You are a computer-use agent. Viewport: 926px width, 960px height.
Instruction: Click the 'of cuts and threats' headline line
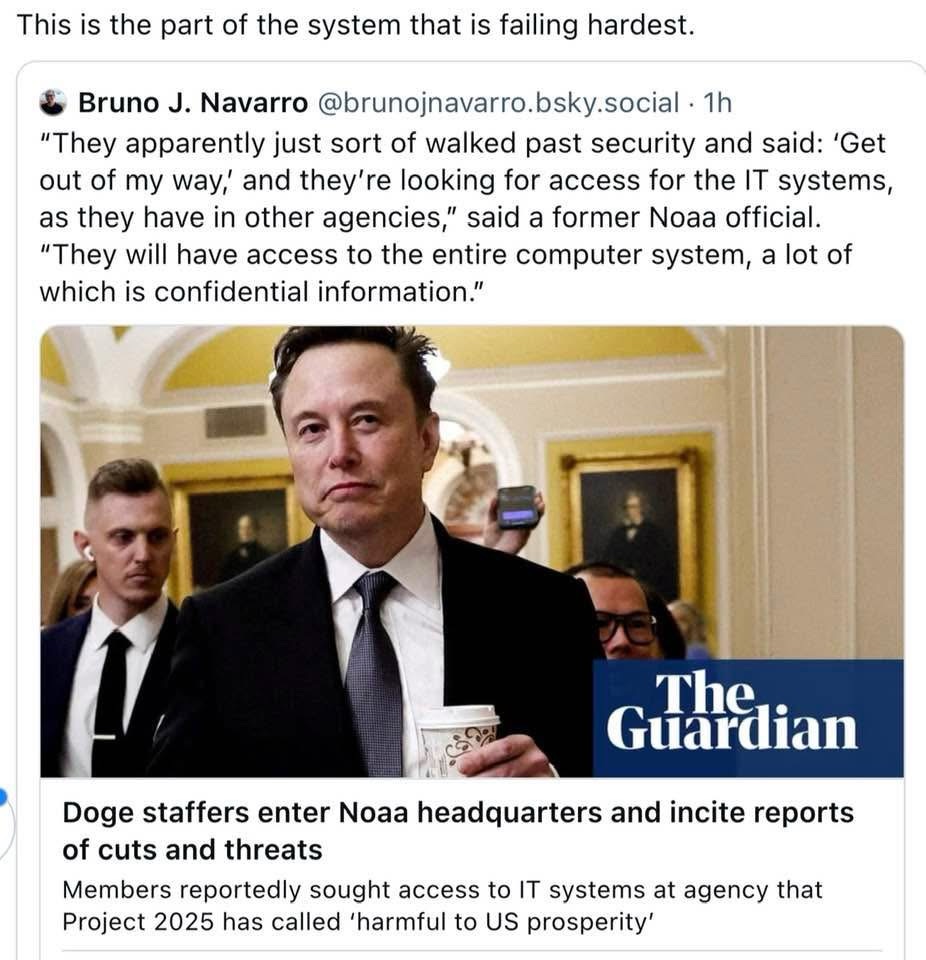pyautogui.click(x=192, y=849)
